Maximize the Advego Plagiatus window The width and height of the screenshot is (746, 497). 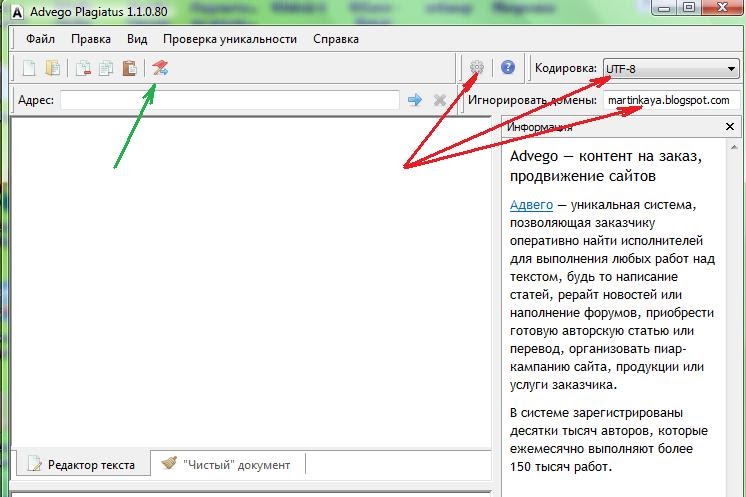point(688,7)
